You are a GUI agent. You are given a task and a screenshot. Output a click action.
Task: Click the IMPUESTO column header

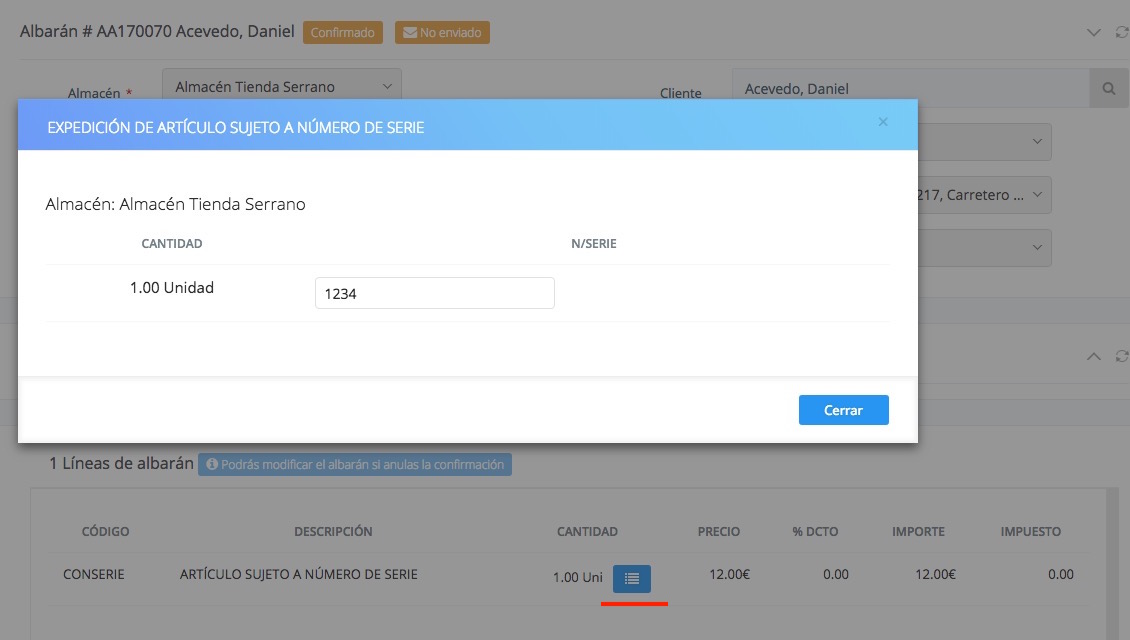pos(1031,532)
